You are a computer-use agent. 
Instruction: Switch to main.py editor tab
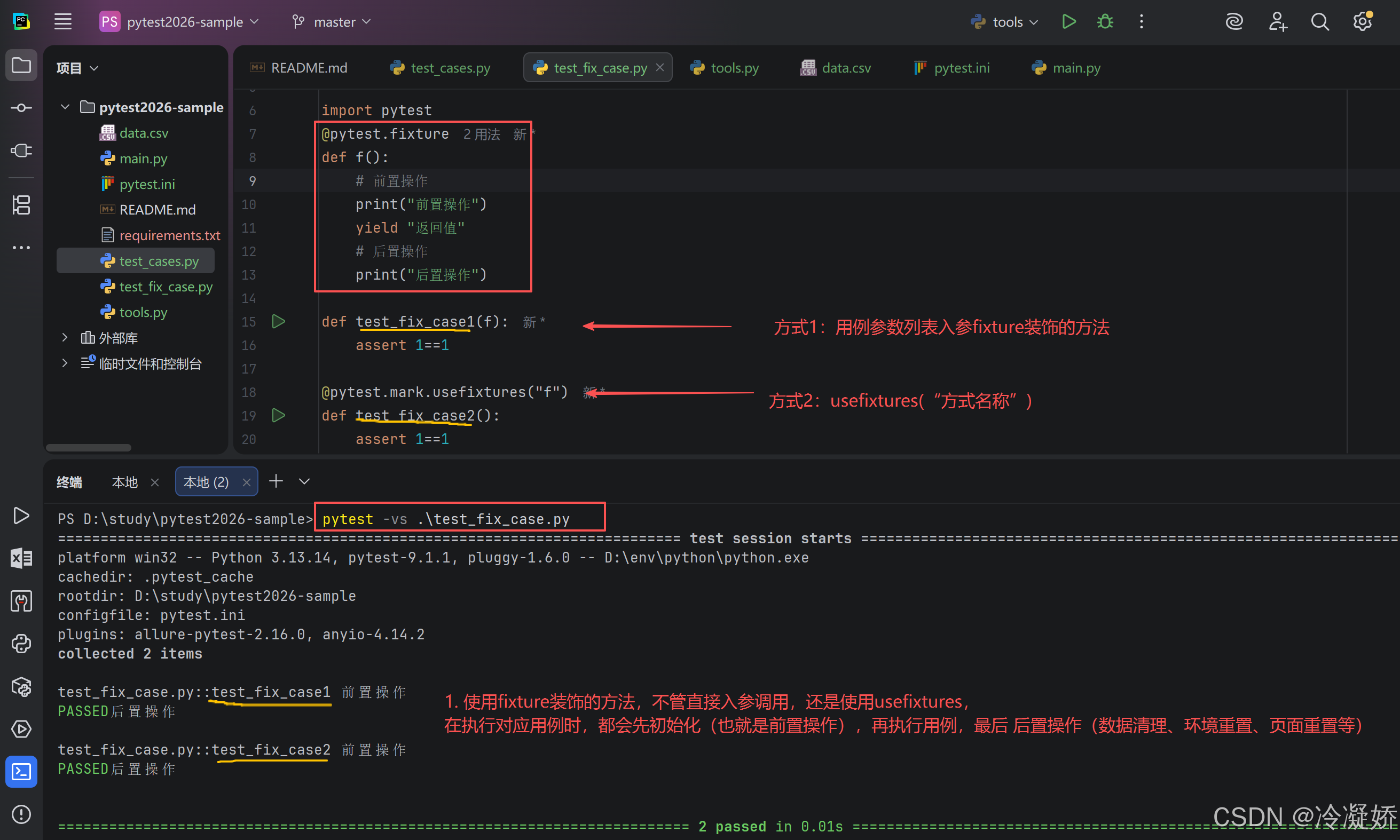coord(1066,68)
